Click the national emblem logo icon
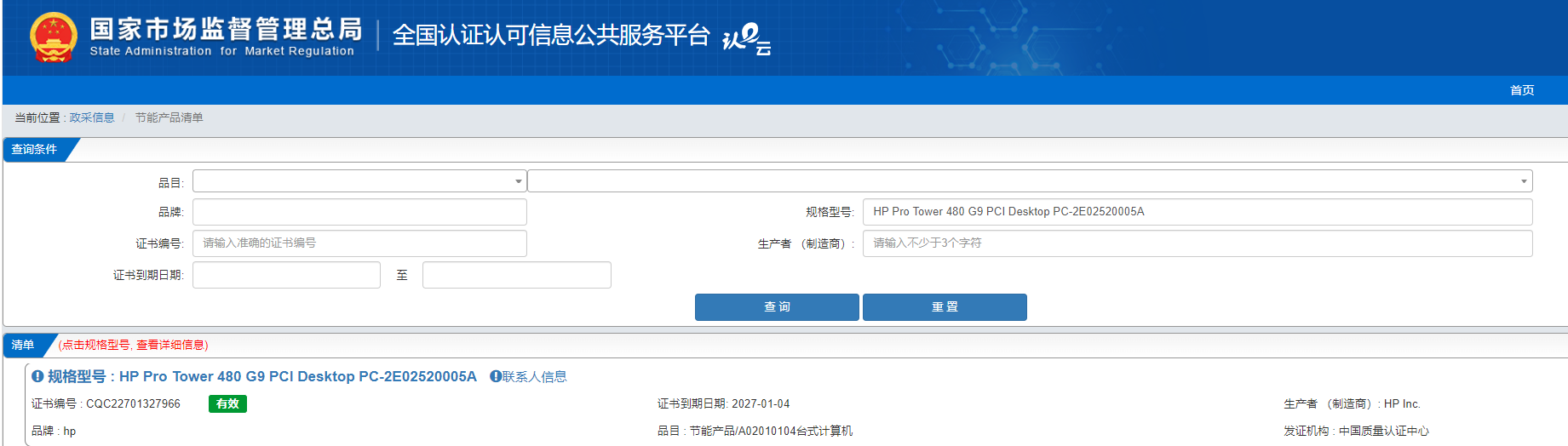1568x446 pixels. click(x=54, y=37)
